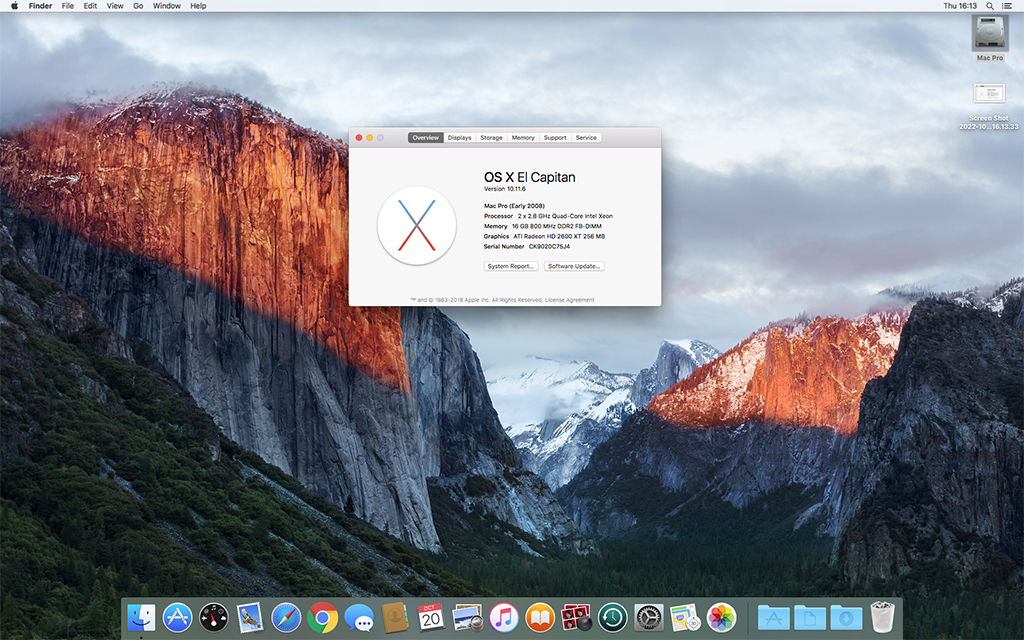The width and height of the screenshot is (1024, 640).
Task: Click the Software Update button
Action: pyautogui.click(x=574, y=266)
